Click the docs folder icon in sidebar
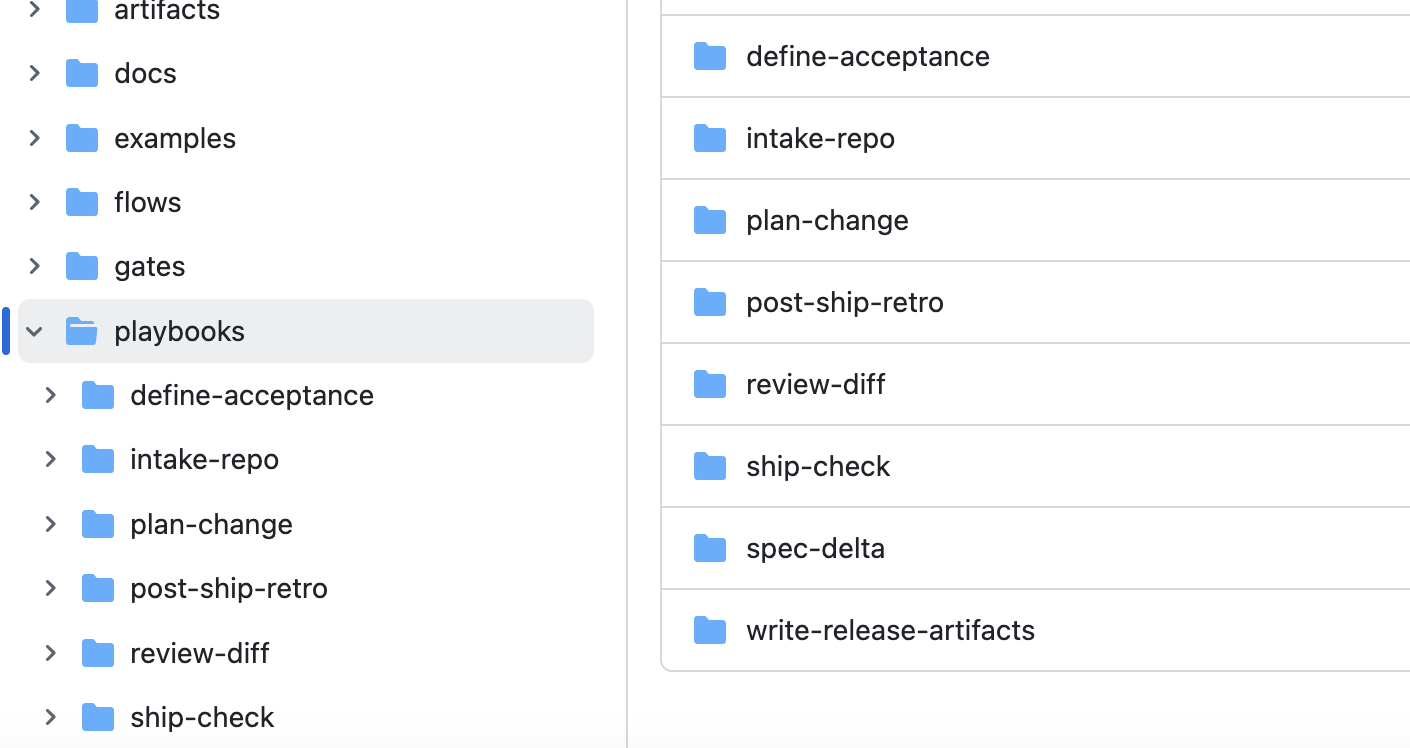 coord(82,72)
